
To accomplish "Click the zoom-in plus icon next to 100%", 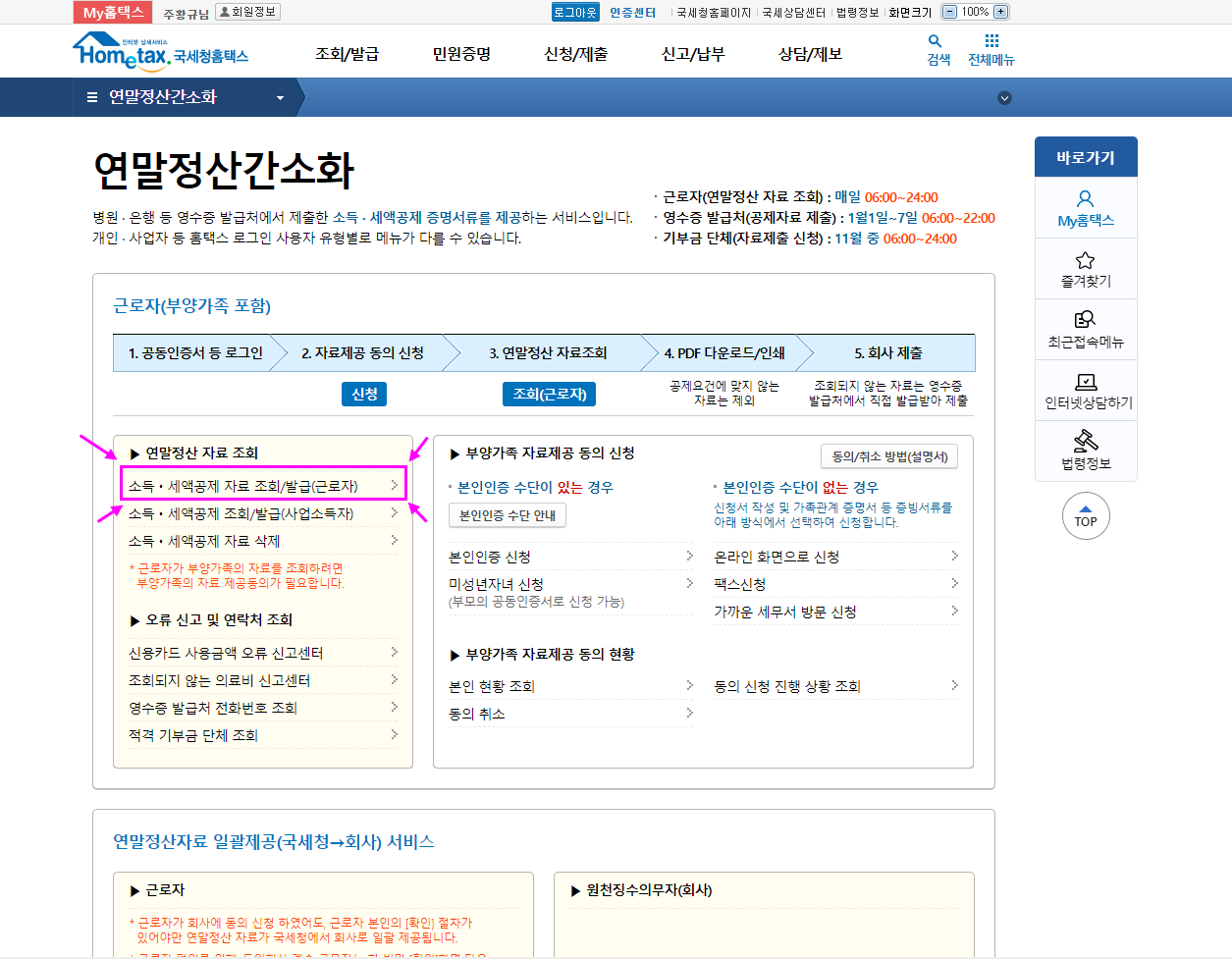I will click(x=1000, y=12).
